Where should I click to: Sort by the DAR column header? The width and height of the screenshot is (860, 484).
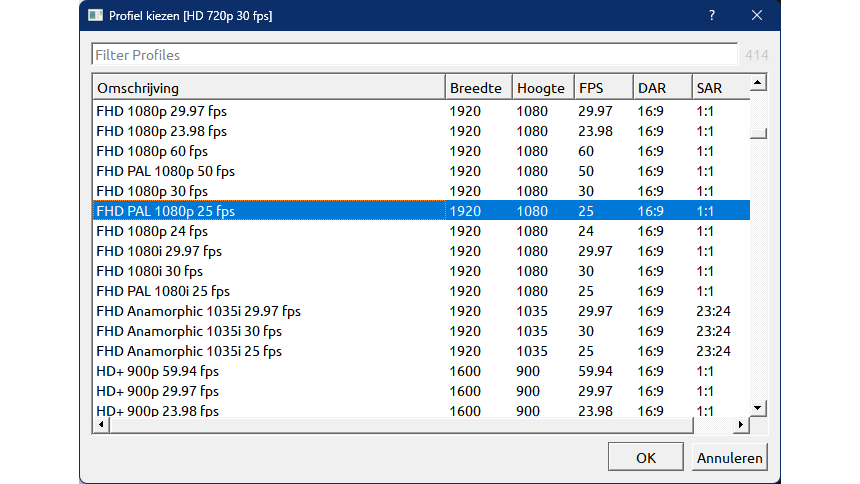pyautogui.click(x=661, y=88)
